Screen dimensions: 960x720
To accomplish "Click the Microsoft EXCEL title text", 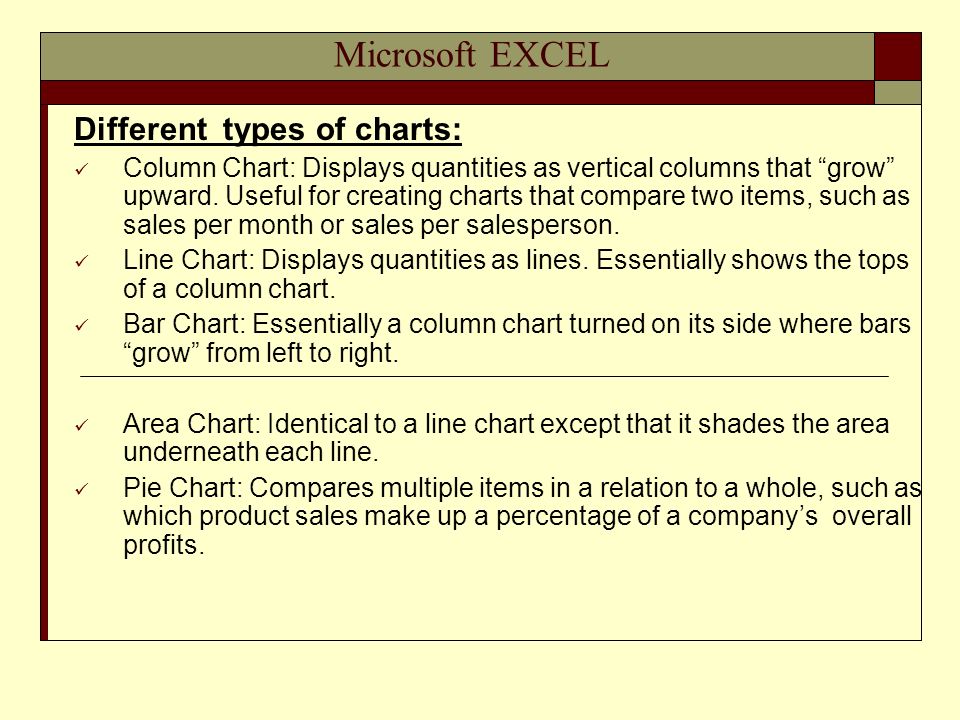I will [471, 55].
